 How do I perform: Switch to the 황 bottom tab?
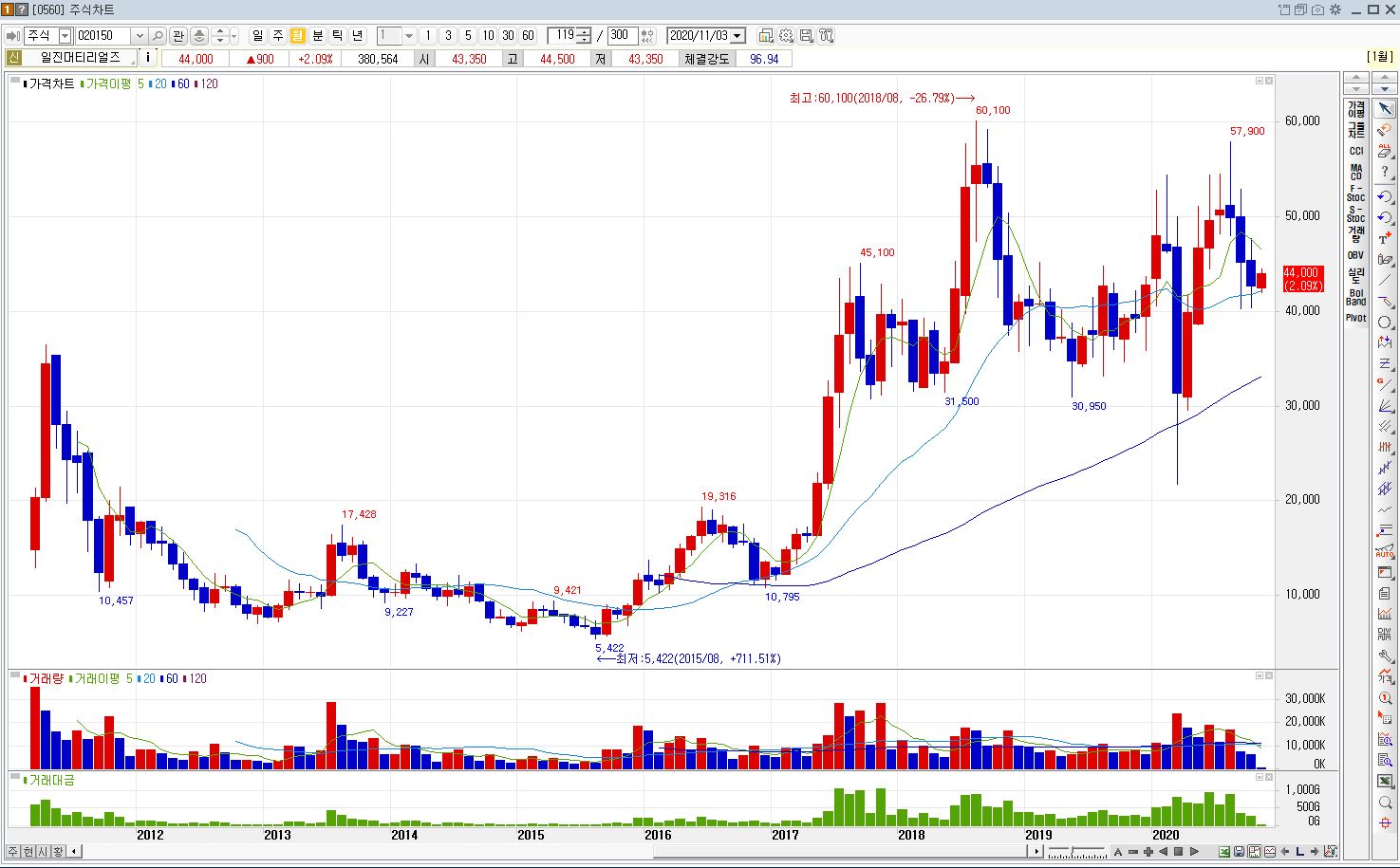pos(59,851)
